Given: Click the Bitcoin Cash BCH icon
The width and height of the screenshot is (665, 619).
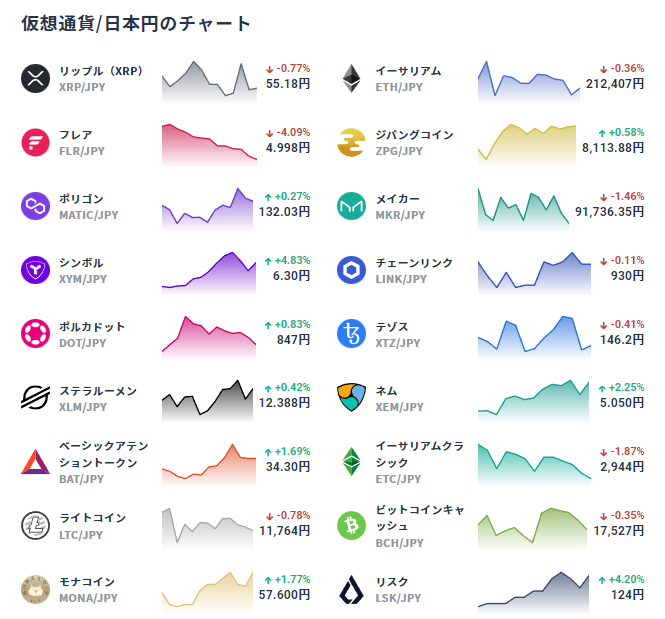Looking at the screenshot, I should click(x=352, y=526).
